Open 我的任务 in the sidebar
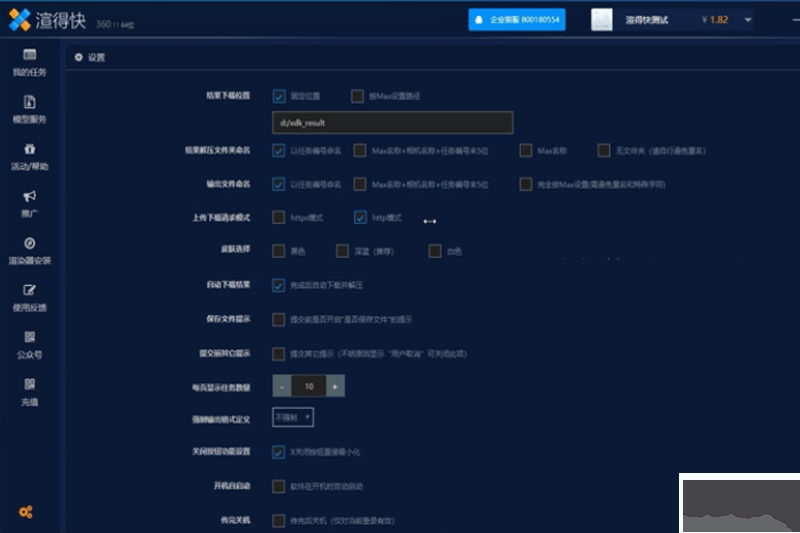Screen dimensions: 800x533 tap(30, 62)
